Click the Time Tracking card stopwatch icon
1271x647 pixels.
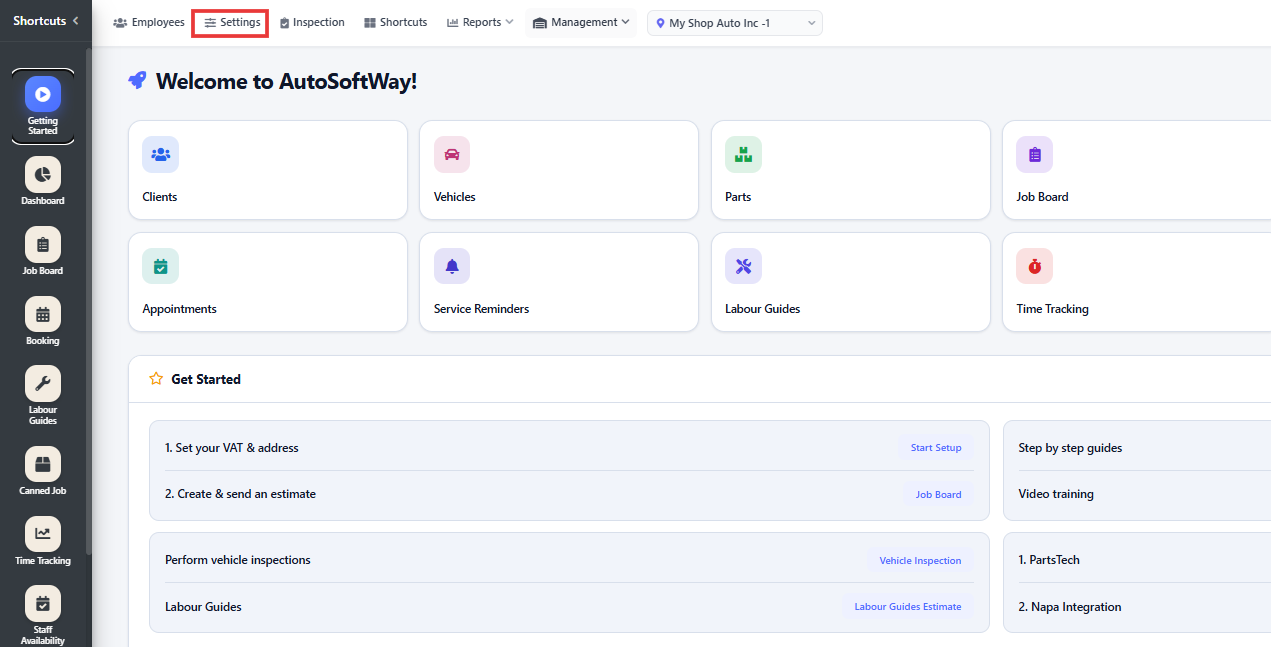coord(1035,266)
